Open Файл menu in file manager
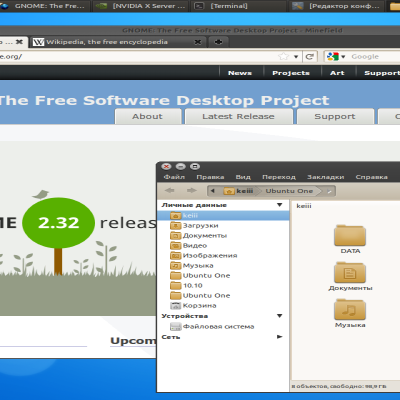Image resolution: width=400 pixels, height=400 pixels. click(174, 177)
